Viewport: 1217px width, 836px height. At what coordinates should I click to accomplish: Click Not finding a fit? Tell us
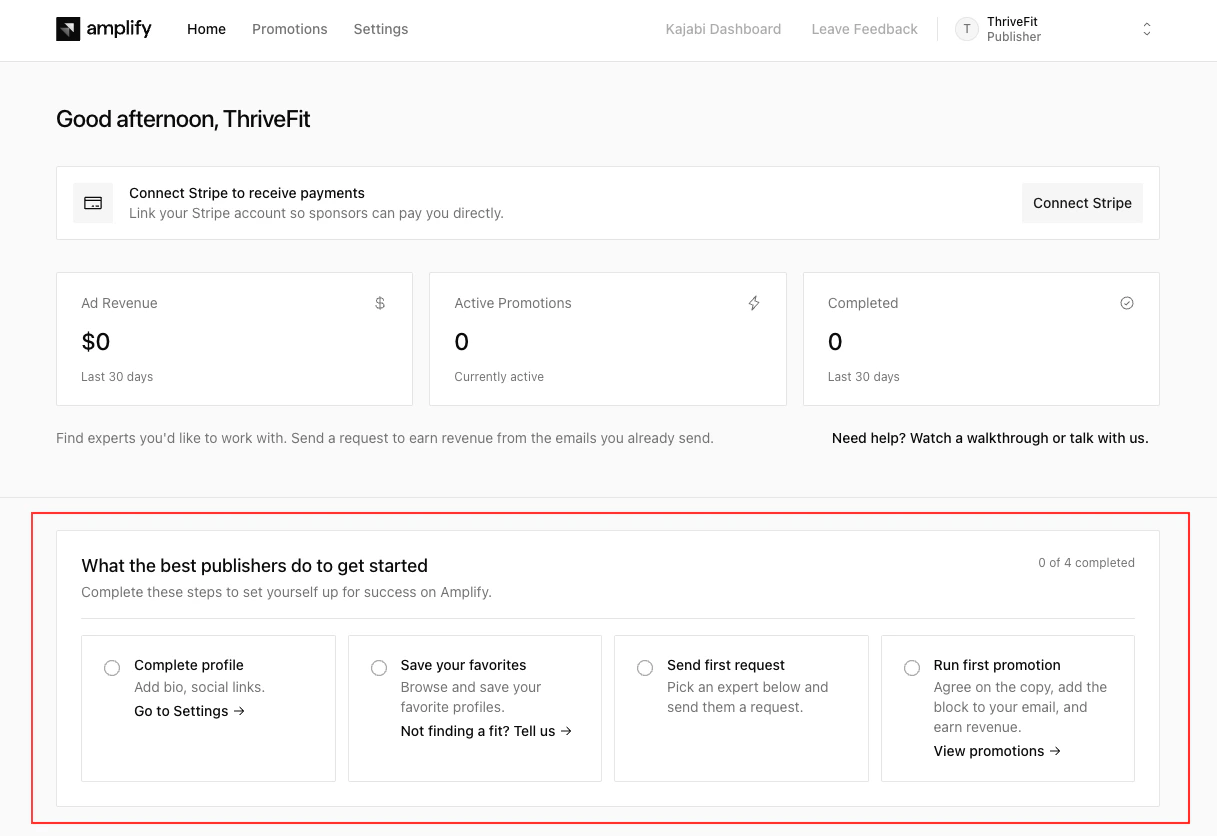click(486, 731)
